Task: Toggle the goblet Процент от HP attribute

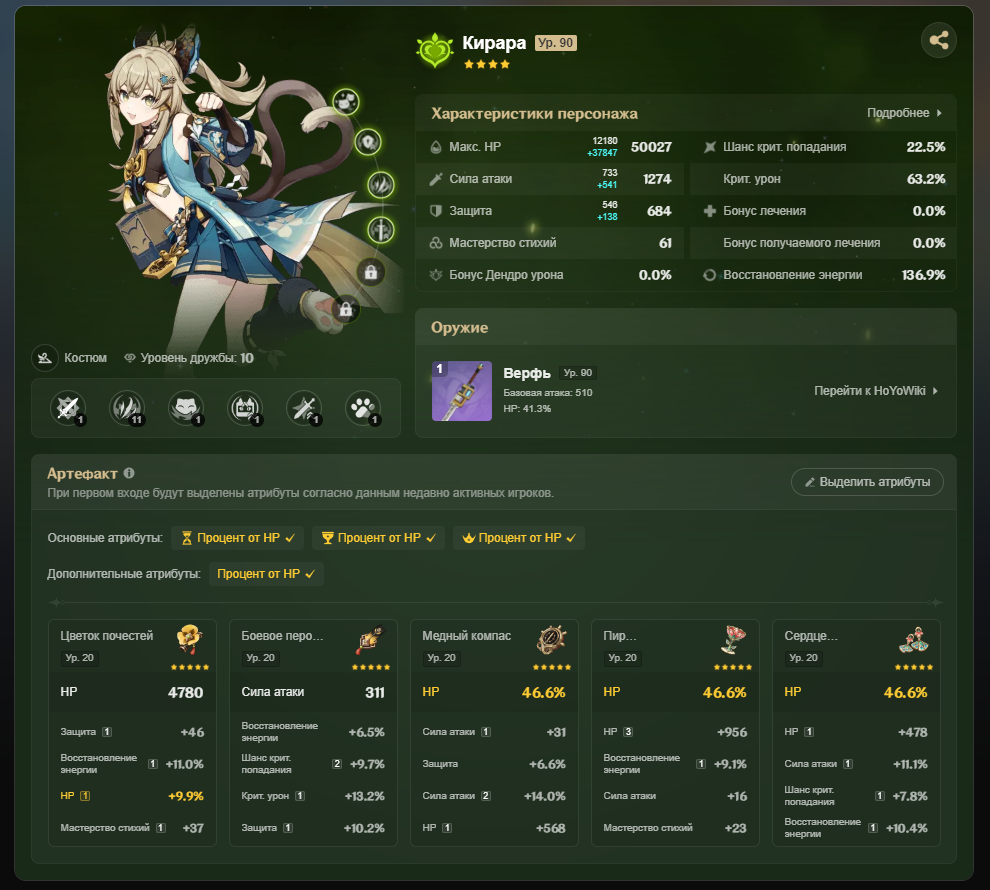Action: [x=378, y=538]
